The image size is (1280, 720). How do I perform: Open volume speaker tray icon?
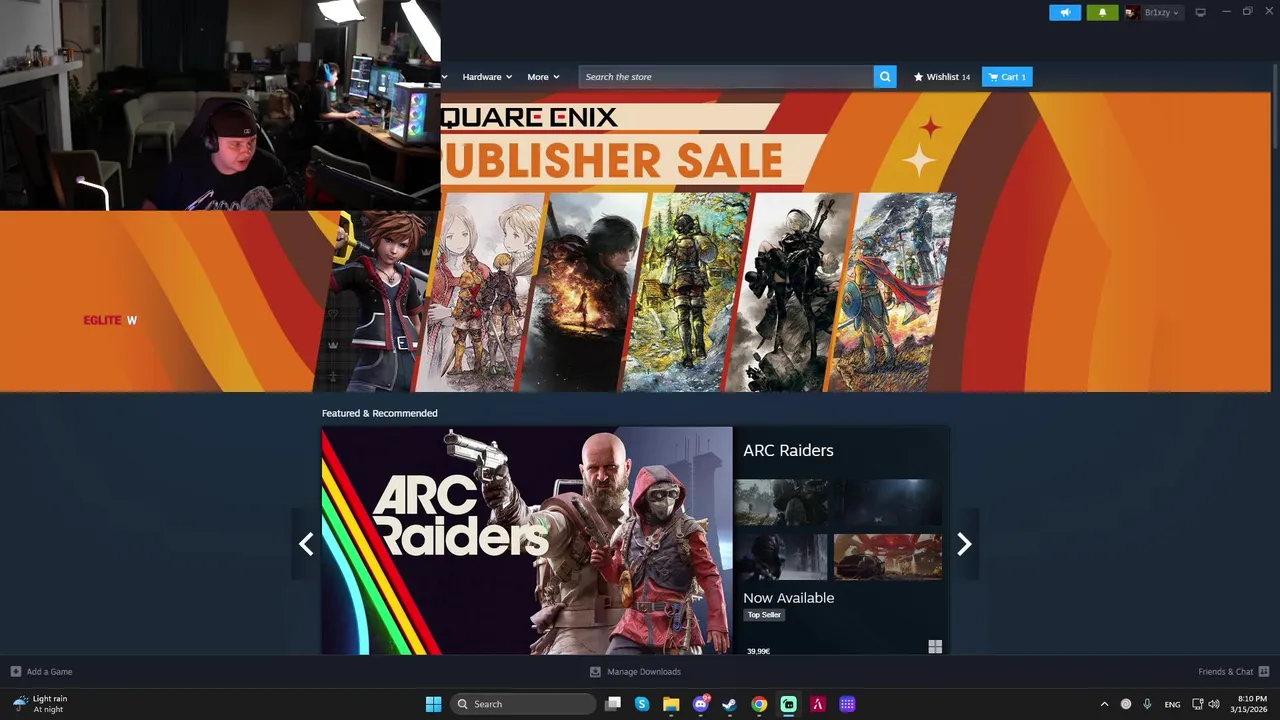coord(1214,704)
